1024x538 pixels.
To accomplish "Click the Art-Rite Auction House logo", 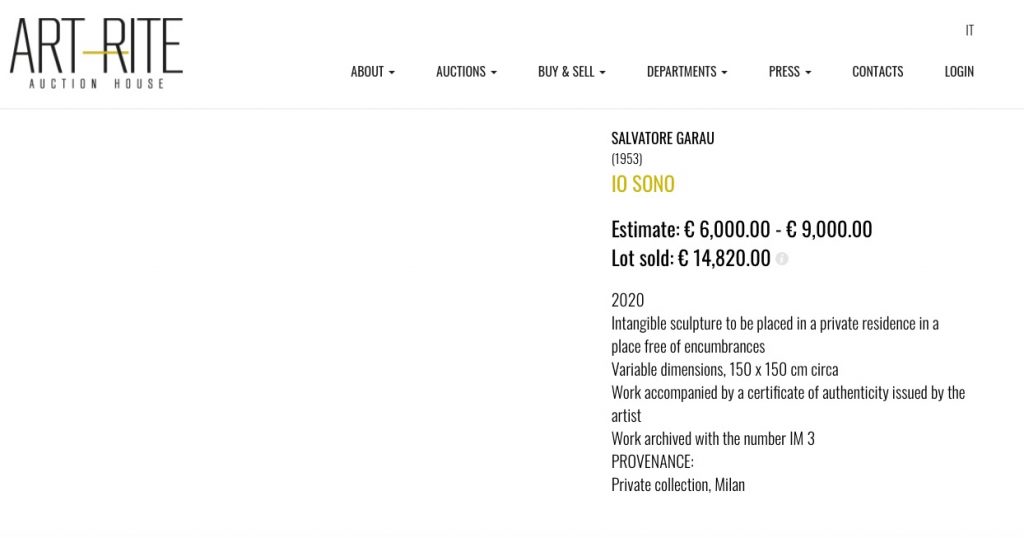I will pyautogui.click(x=96, y=53).
